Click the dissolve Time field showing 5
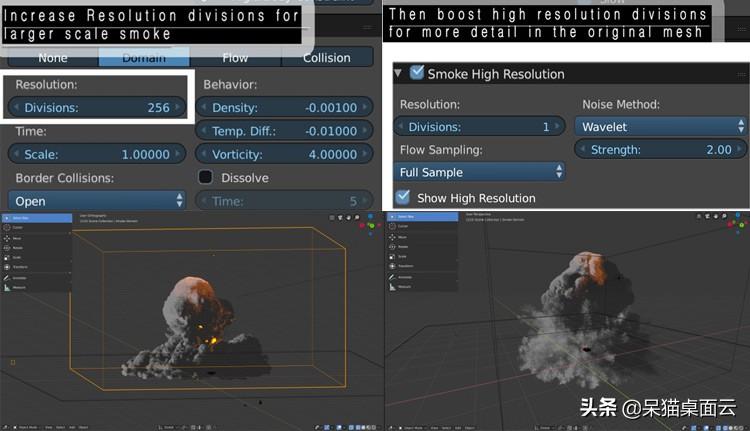This screenshot has height=431, width=750. 284,201
